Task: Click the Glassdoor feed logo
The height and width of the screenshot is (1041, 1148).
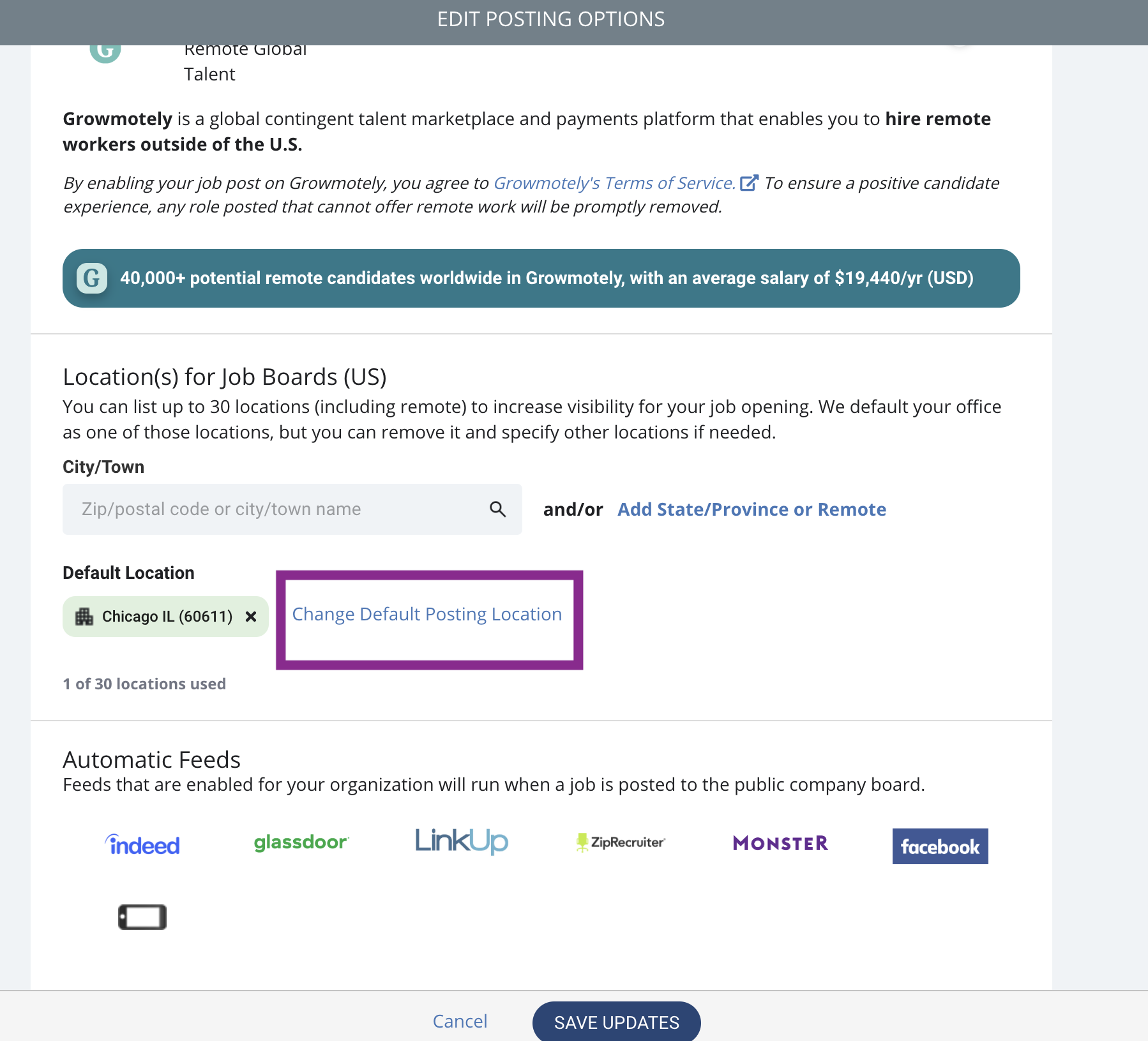Action: point(301,843)
